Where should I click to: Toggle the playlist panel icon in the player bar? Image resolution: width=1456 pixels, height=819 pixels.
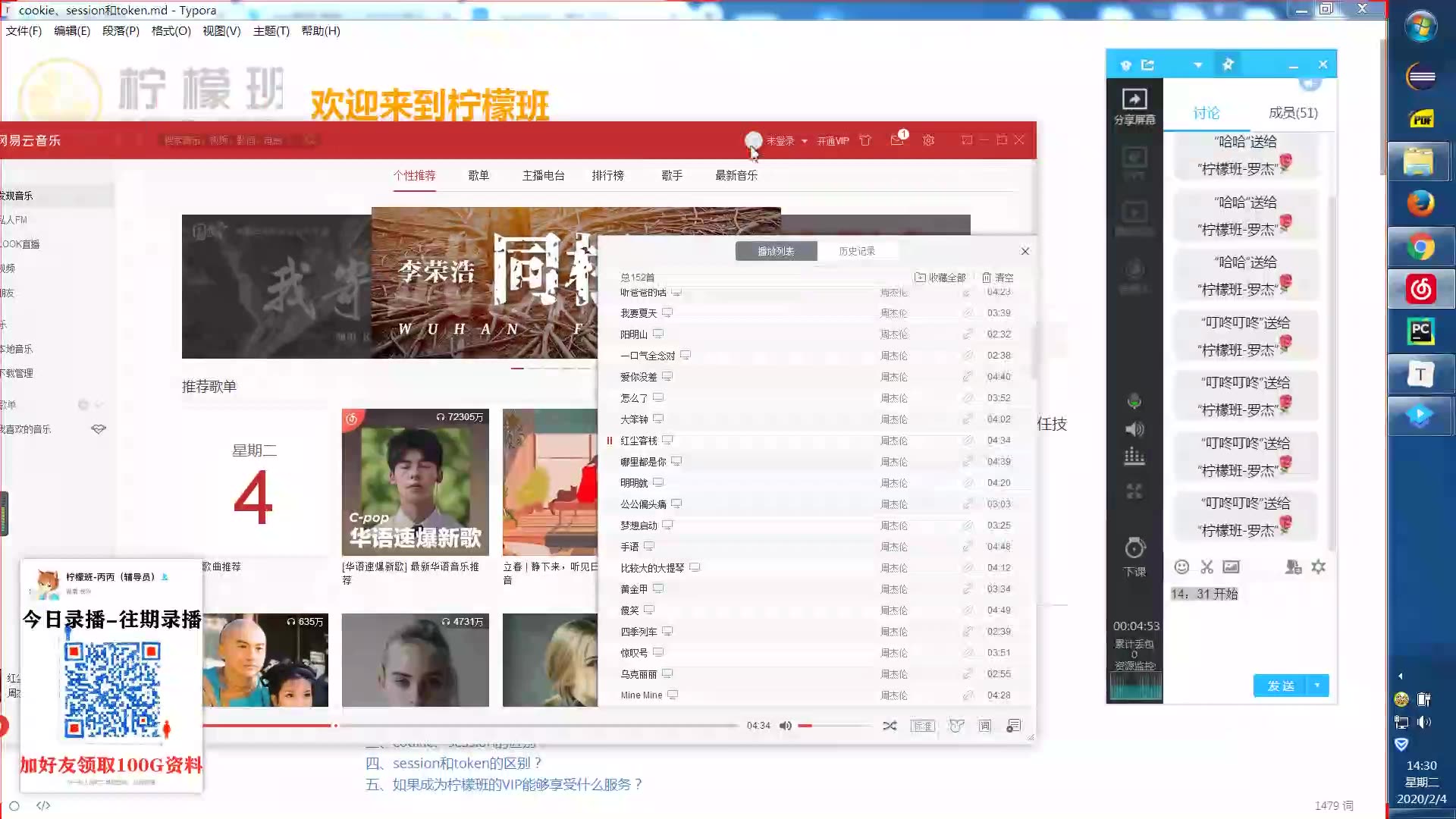(1013, 726)
